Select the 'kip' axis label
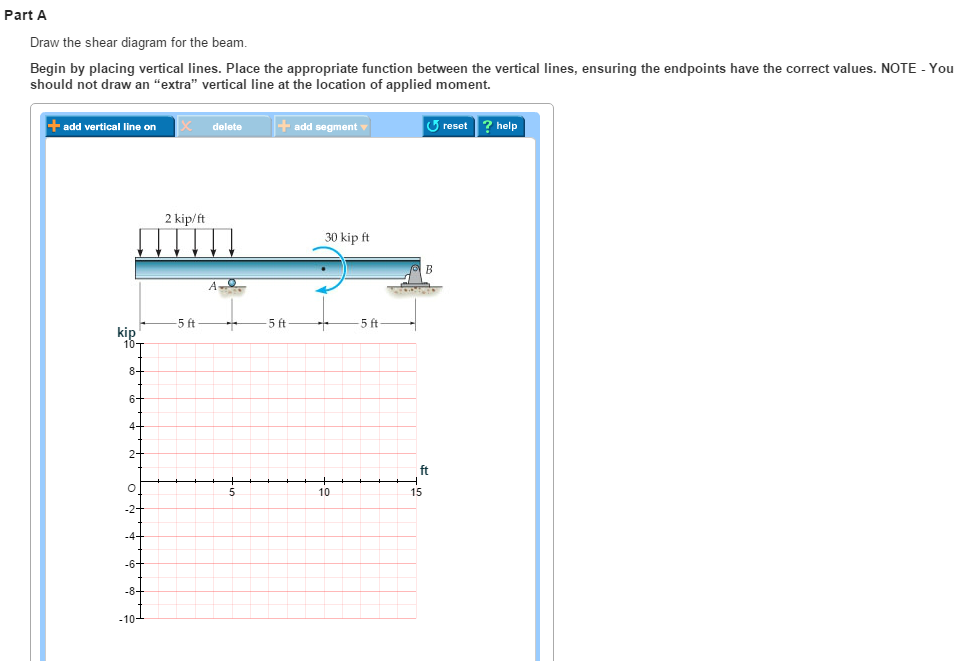Image resolution: width=978 pixels, height=661 pixels. (x=125, y=331)
